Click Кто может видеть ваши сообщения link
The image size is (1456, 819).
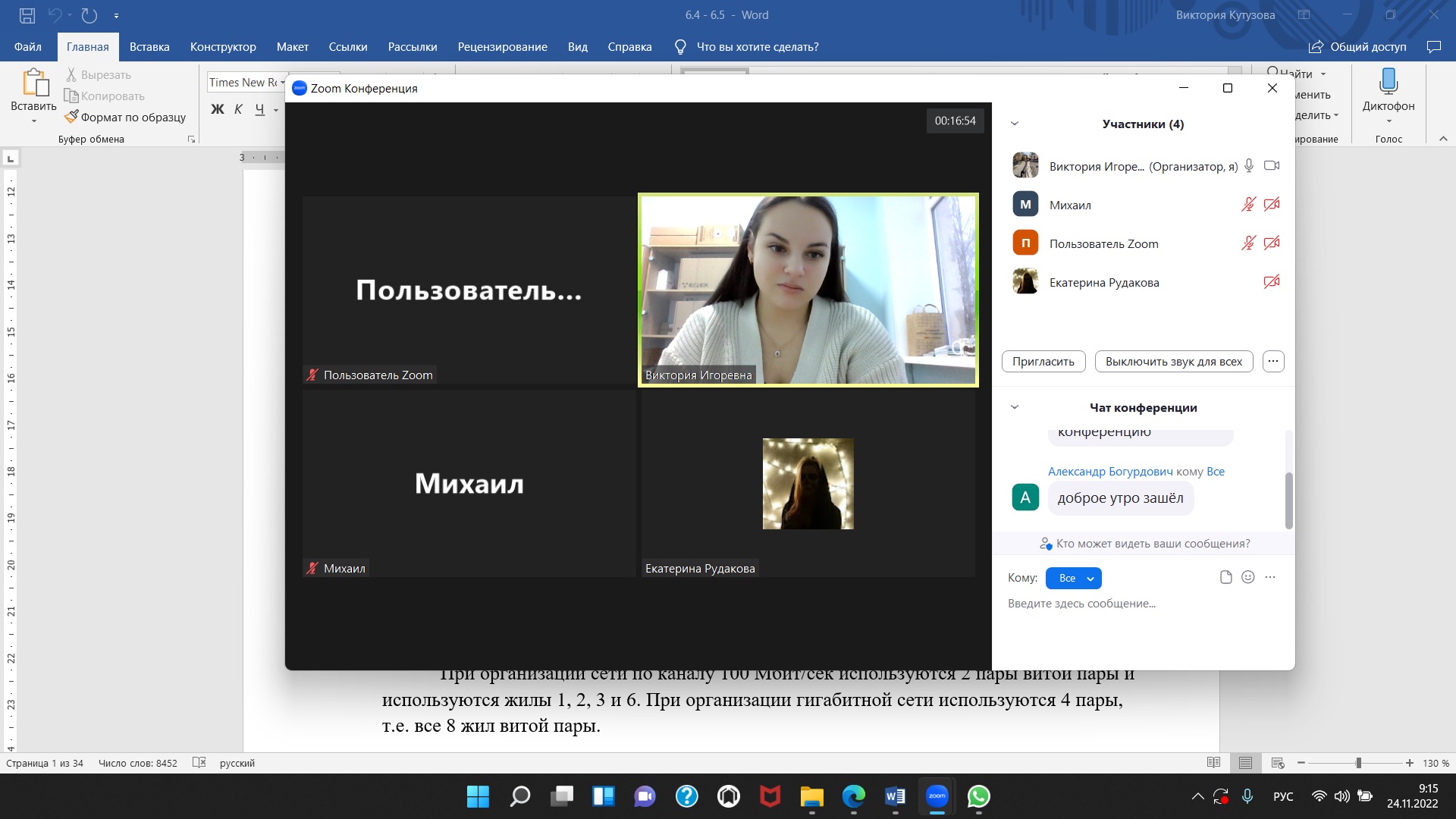pyautogui.click(x=1145, y=544)
